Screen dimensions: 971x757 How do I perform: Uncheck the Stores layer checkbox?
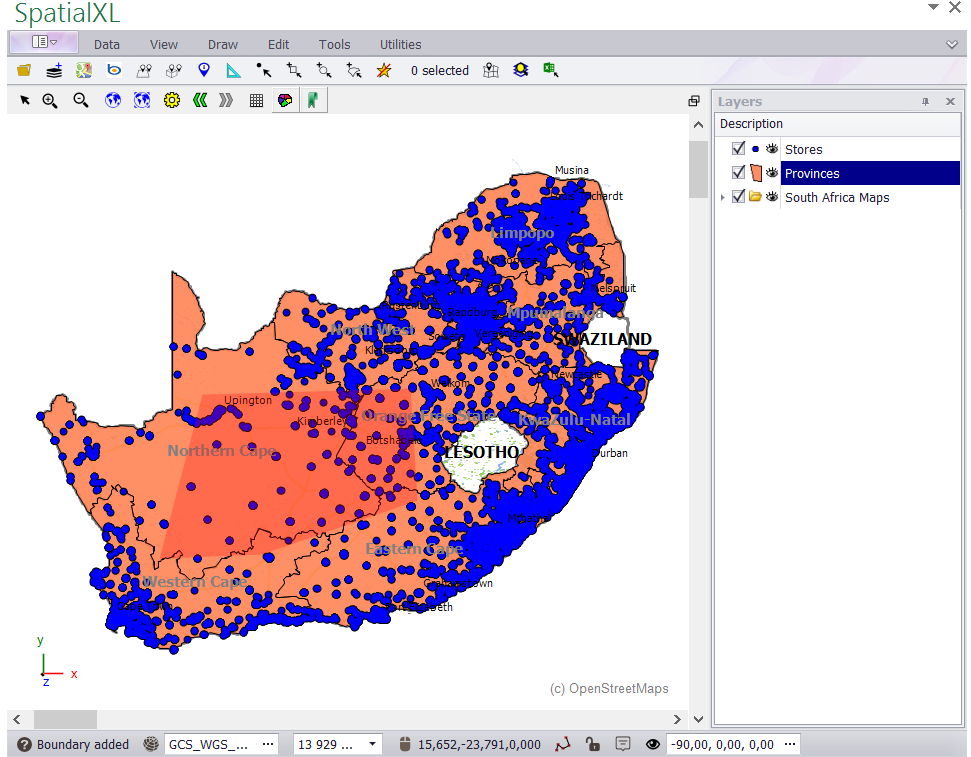click(738, 149)
